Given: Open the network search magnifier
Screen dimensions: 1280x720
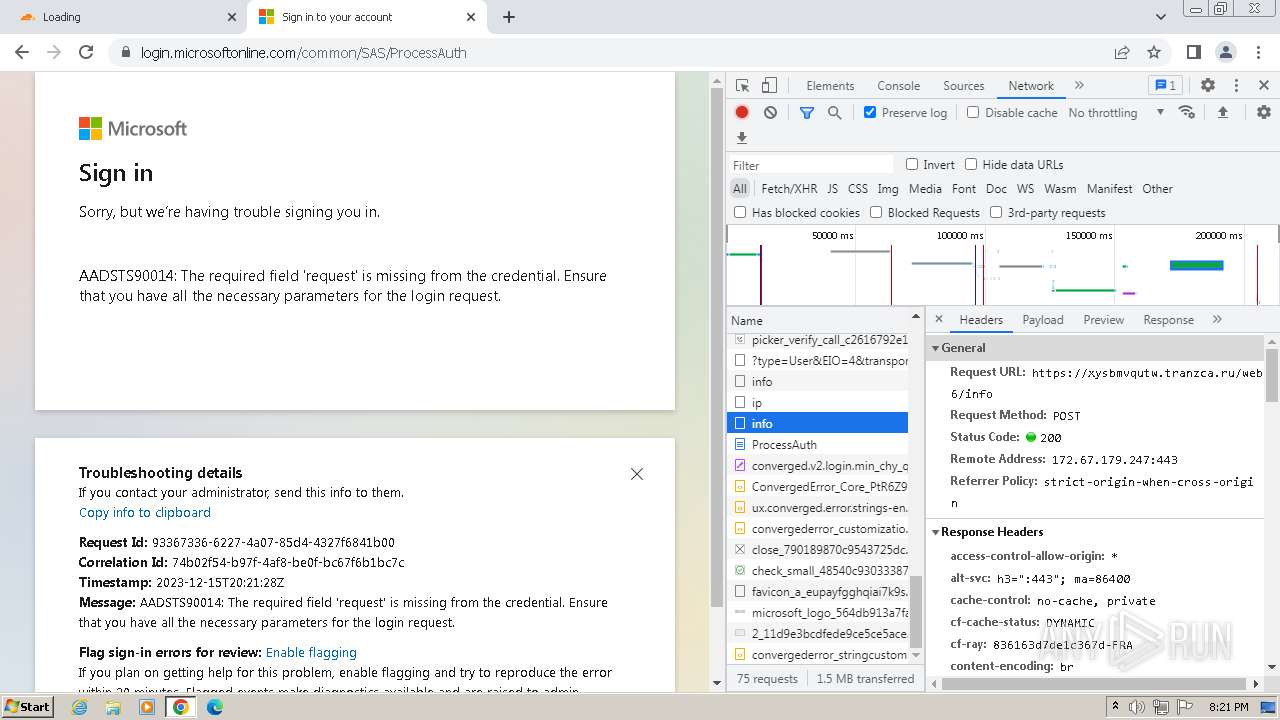Looking at the screenshot, I should click(835, 113).
